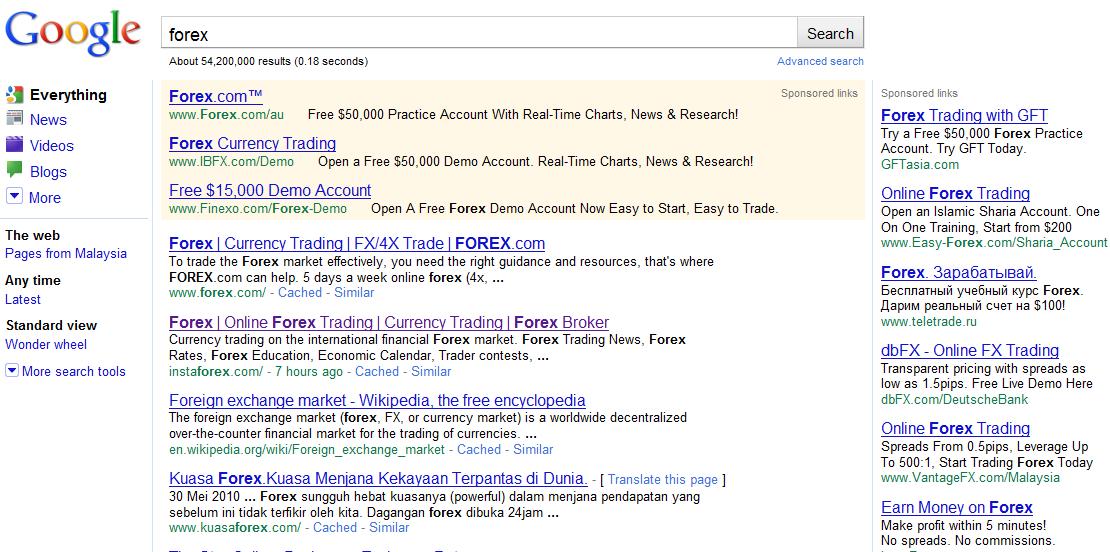Click the forex search input field
The width and height of the screenshot is (1110, 552).
[479, 33]
